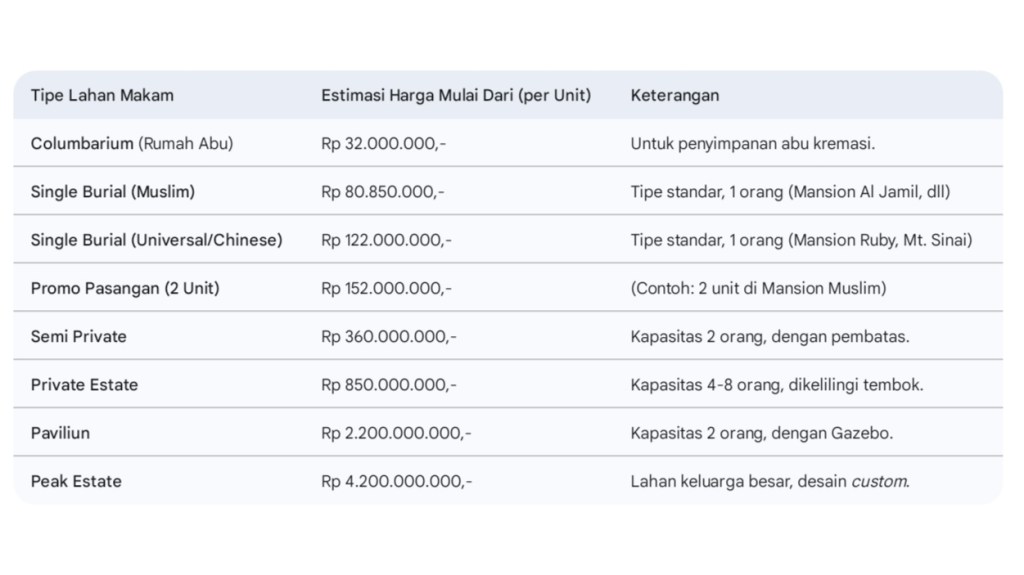This screenshot has height=575, width=1024.
Task: Click price 'Rp 122.000.000,-'
Action: [386, 240]
